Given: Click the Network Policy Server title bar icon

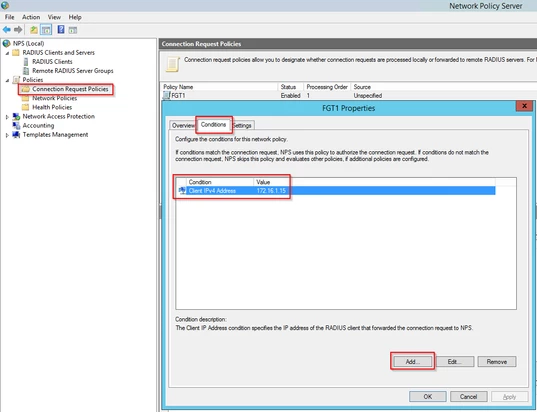Looking at the screenshot, I should (5, 5).
